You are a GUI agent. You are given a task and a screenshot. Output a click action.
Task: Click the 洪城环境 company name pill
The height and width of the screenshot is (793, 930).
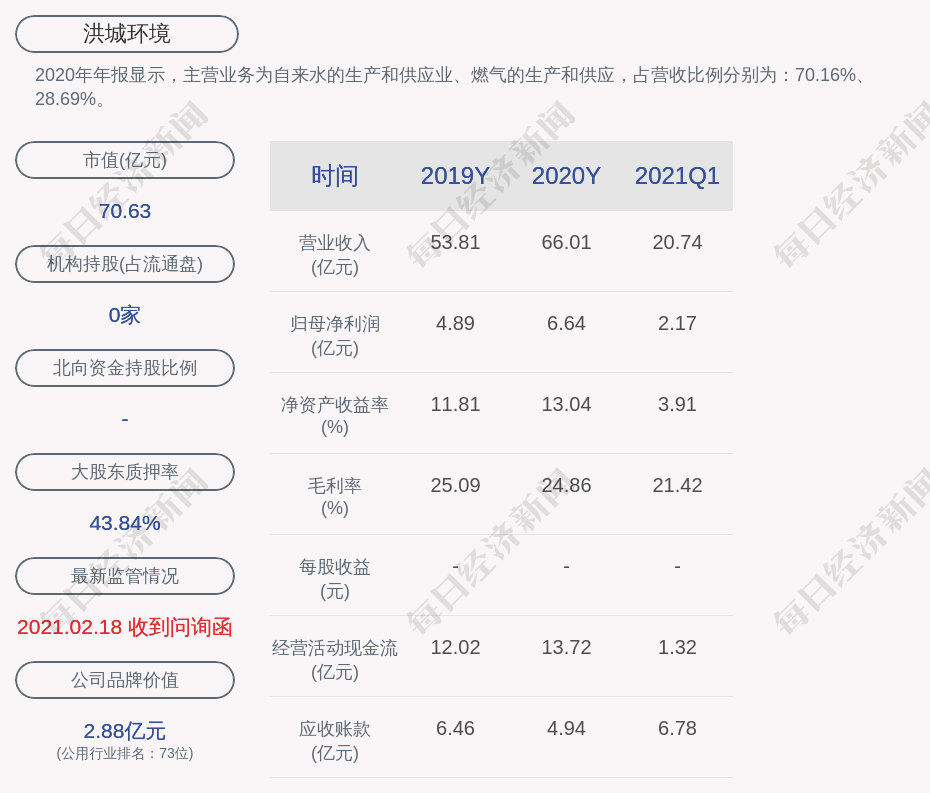coord(126,34)
